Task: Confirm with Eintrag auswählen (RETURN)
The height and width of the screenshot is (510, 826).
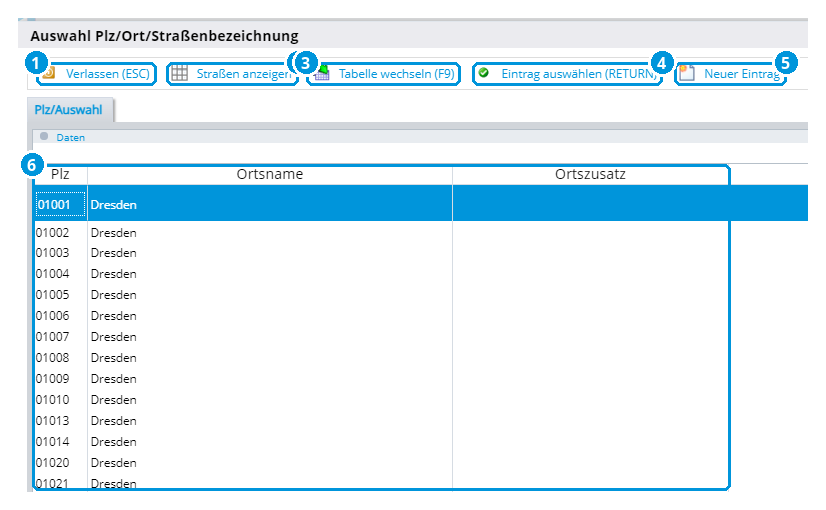Action: [x=567, y=74]
